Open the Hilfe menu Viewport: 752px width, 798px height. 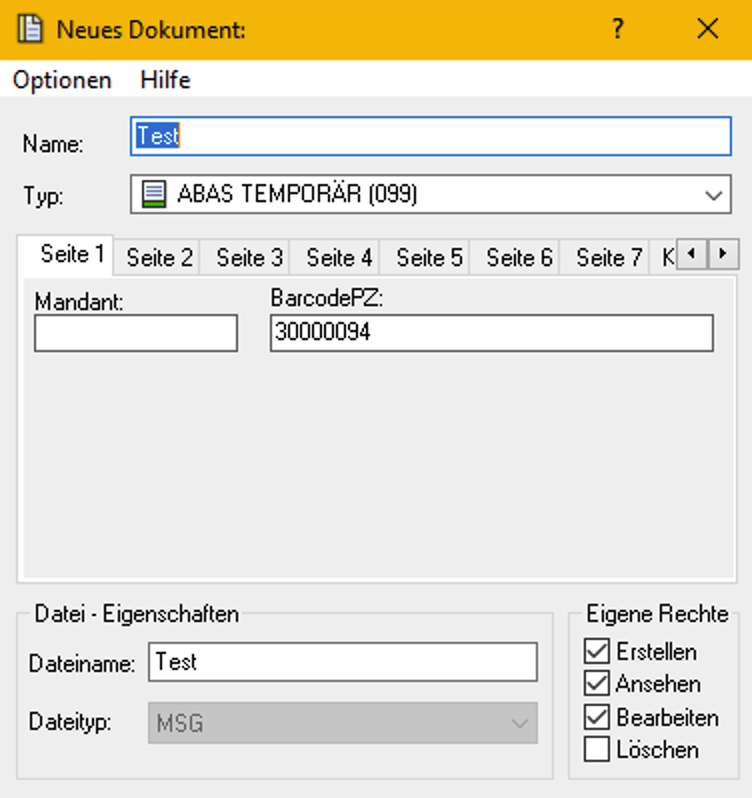coord(165,80)
